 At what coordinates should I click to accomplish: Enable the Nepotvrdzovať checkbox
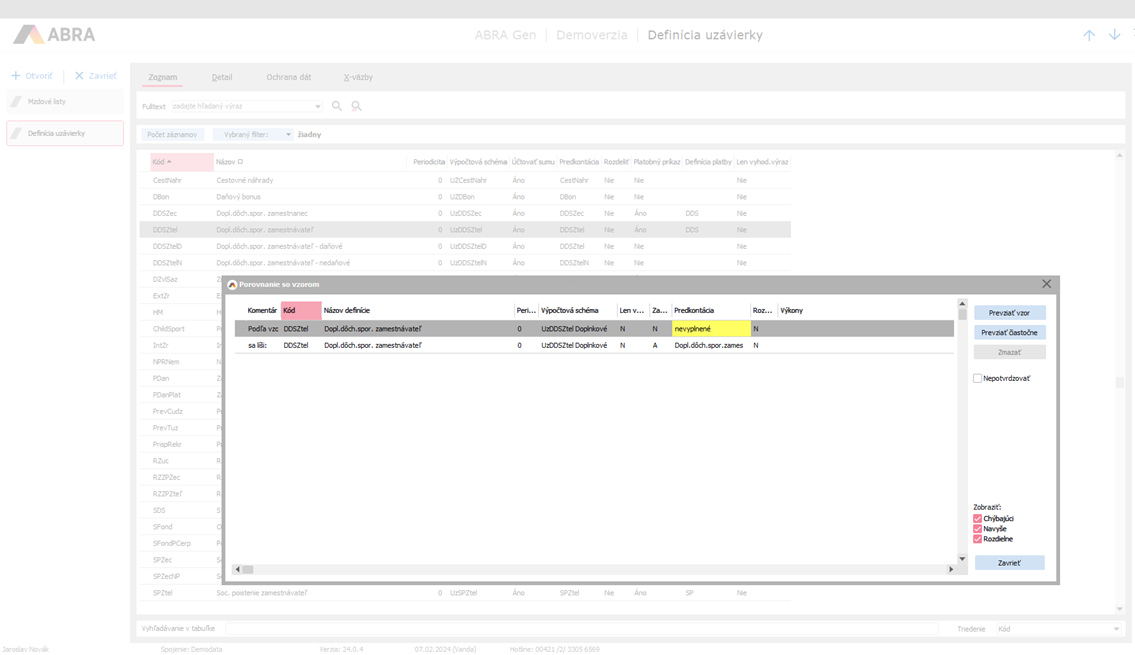[978, 379]
